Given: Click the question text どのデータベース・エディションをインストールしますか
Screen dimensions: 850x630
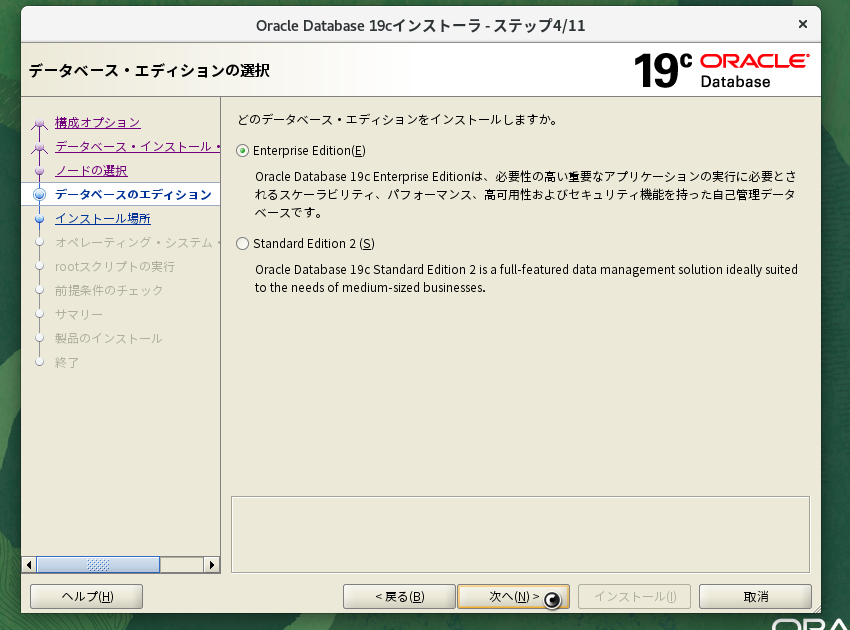Looking at the screenshot, I should click(398, 120).
